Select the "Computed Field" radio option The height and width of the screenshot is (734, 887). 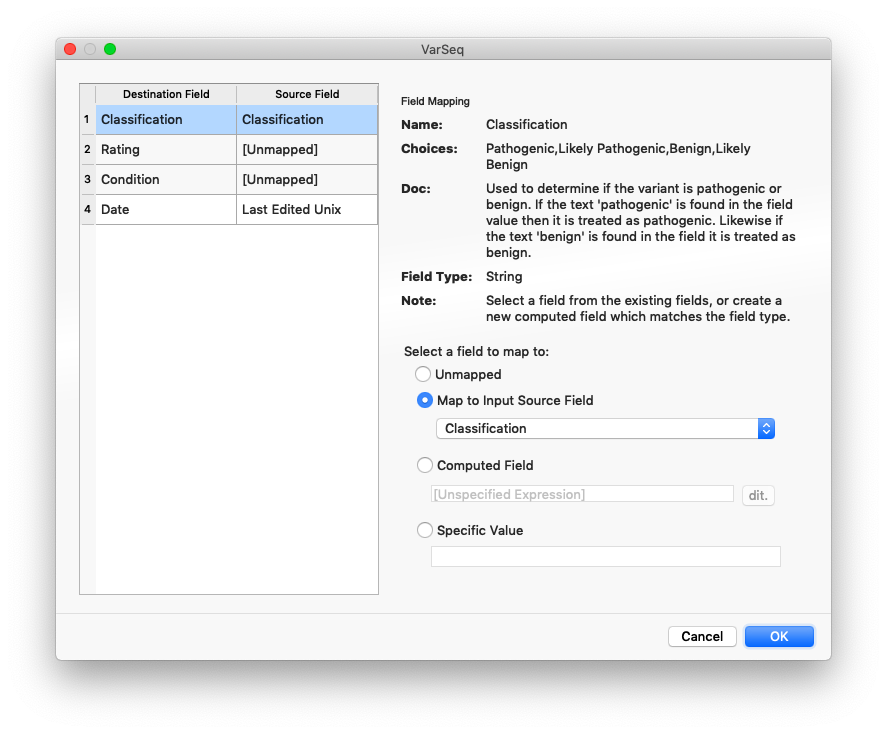pos(425,465)
